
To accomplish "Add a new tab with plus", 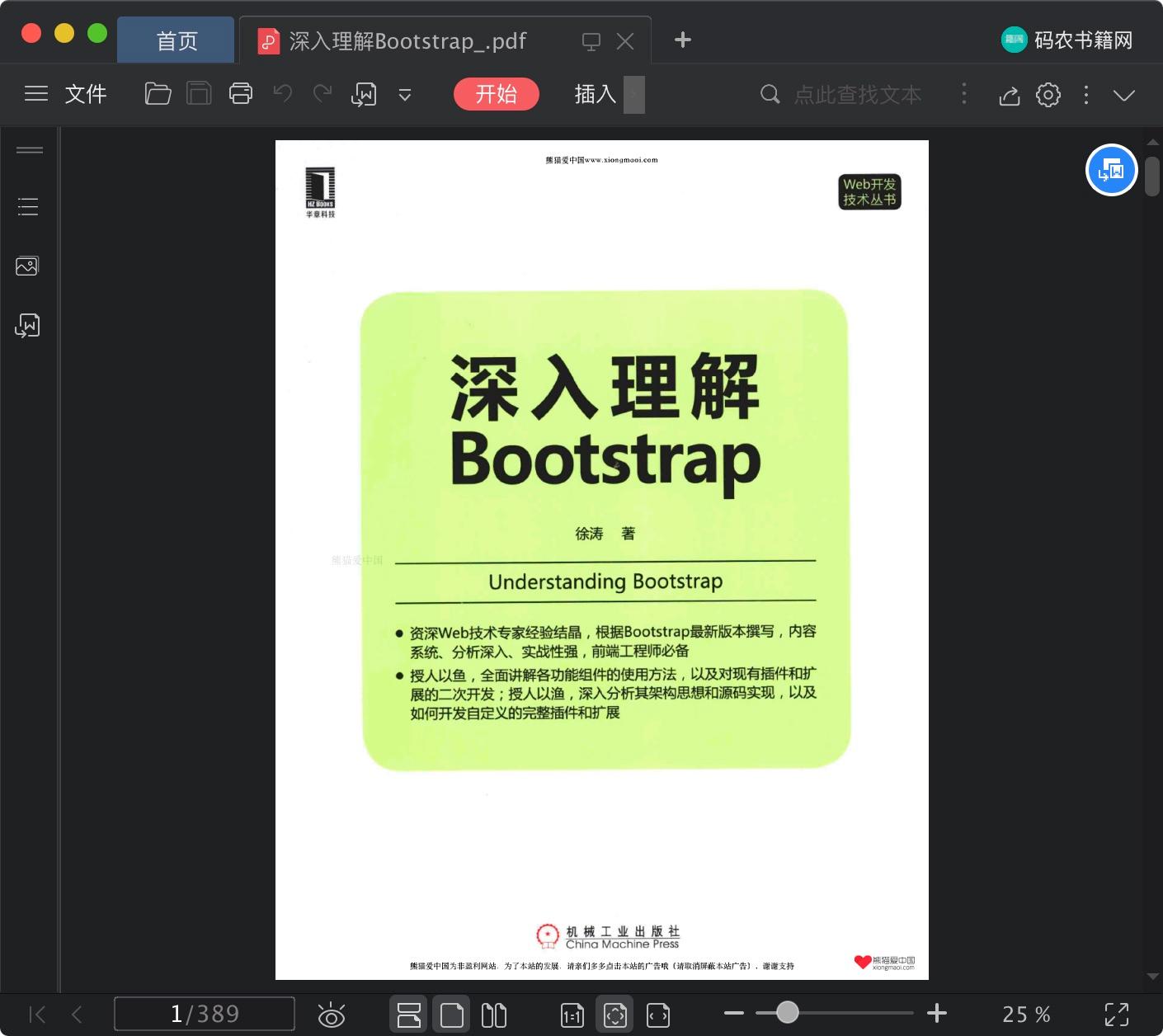I will tap(683, 40).
